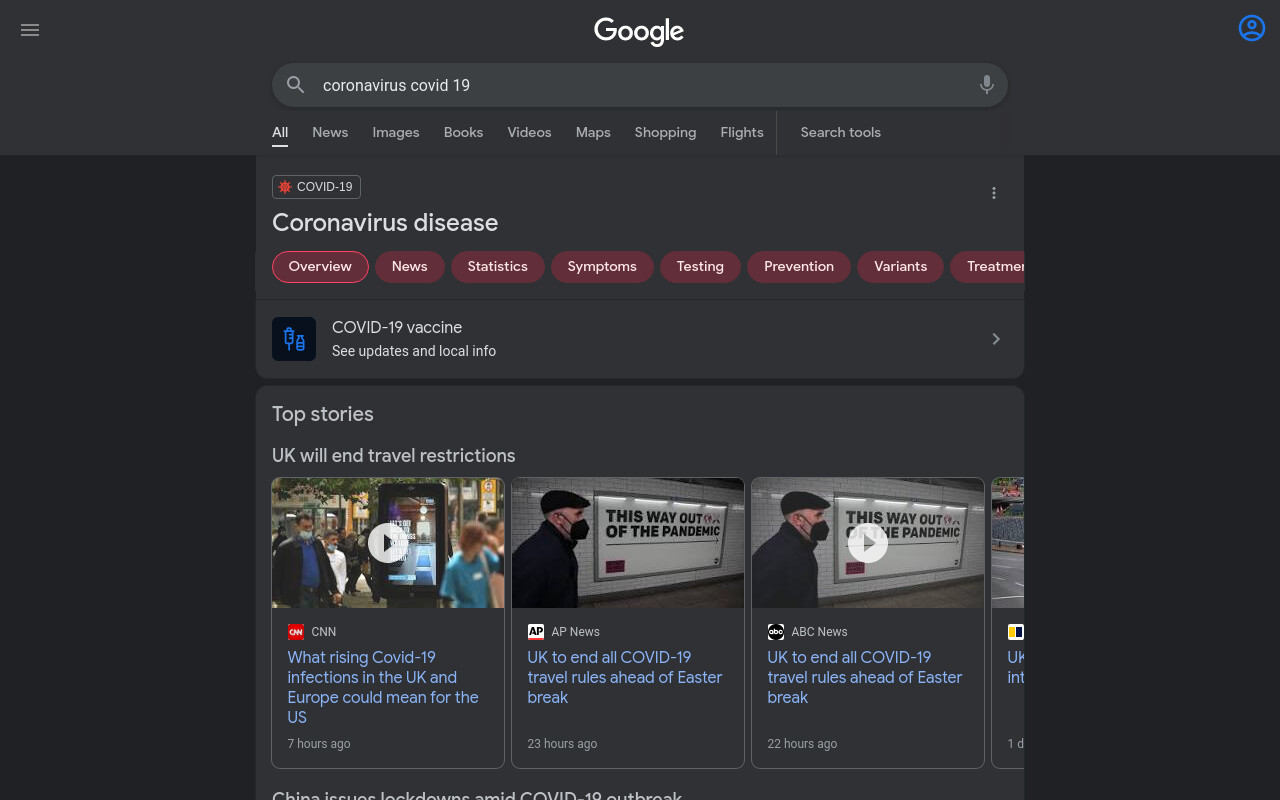This screenshot has height=800, width=1280.
Task: Click the '23 hours ago' timestamp
Action: pyautogui.click(x=562, y=744)
